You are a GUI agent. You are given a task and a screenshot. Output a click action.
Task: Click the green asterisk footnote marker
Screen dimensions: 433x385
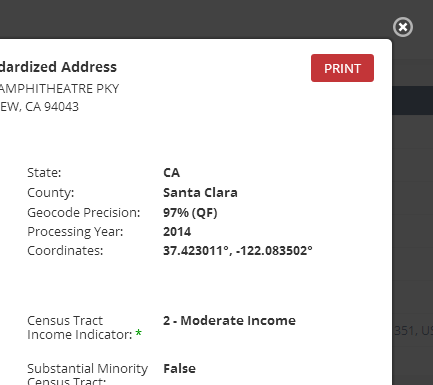click(139, 333)
